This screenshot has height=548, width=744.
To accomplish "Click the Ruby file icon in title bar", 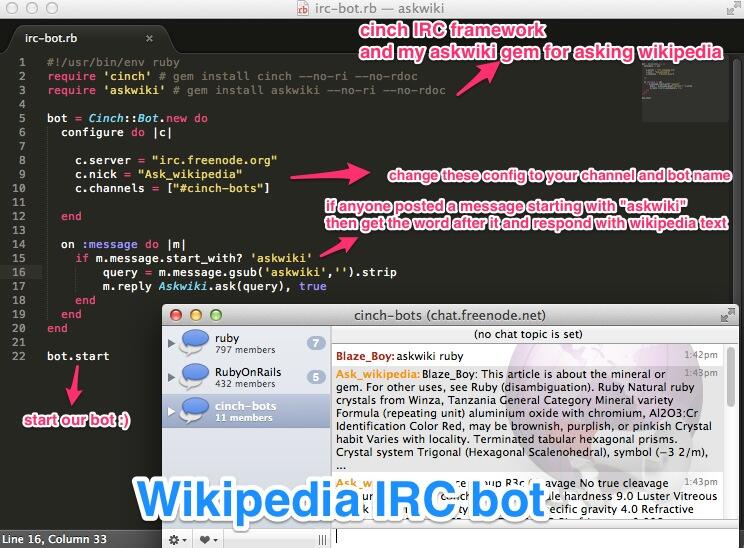I will pos(303,9).
